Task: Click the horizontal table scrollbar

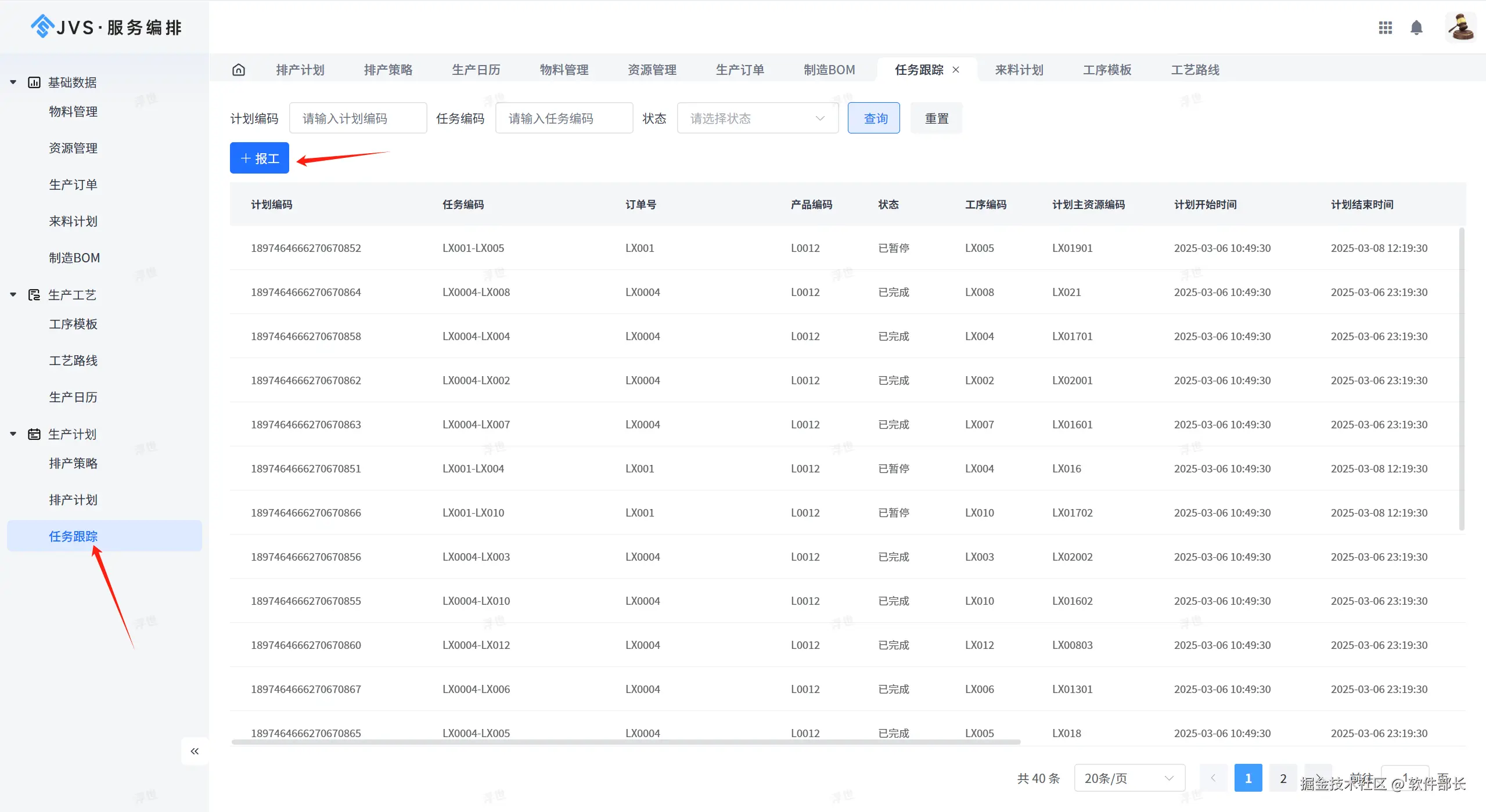Action: click(x=625, y=742)
